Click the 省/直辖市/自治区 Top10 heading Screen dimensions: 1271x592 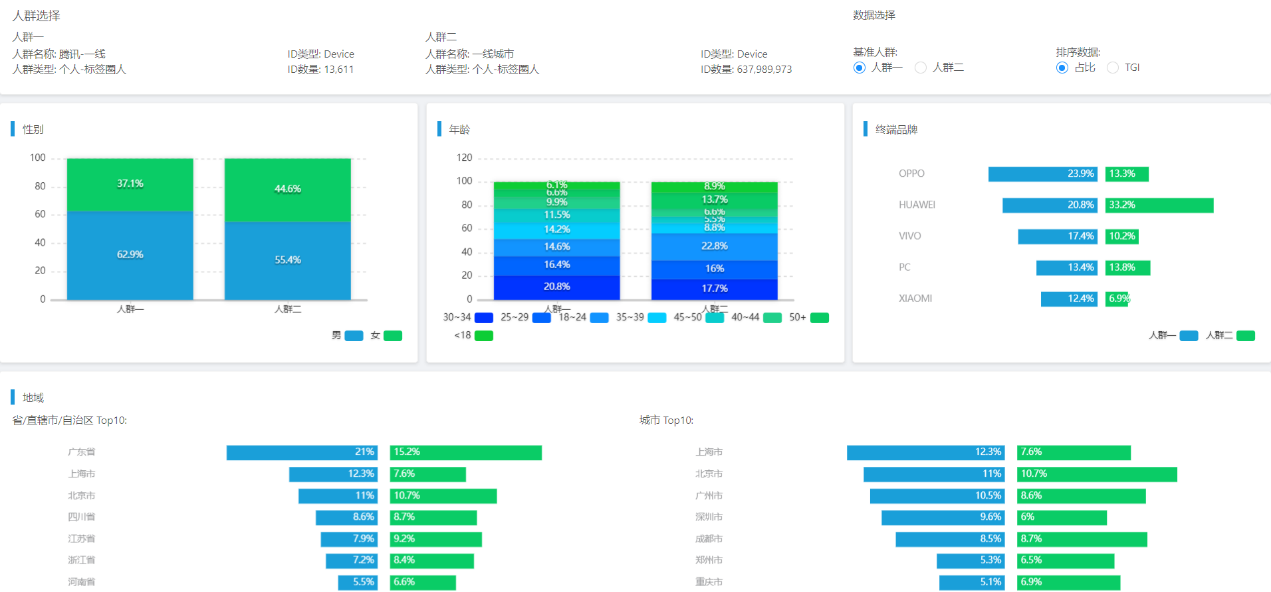pyautogui.click(x=69, y=420)
